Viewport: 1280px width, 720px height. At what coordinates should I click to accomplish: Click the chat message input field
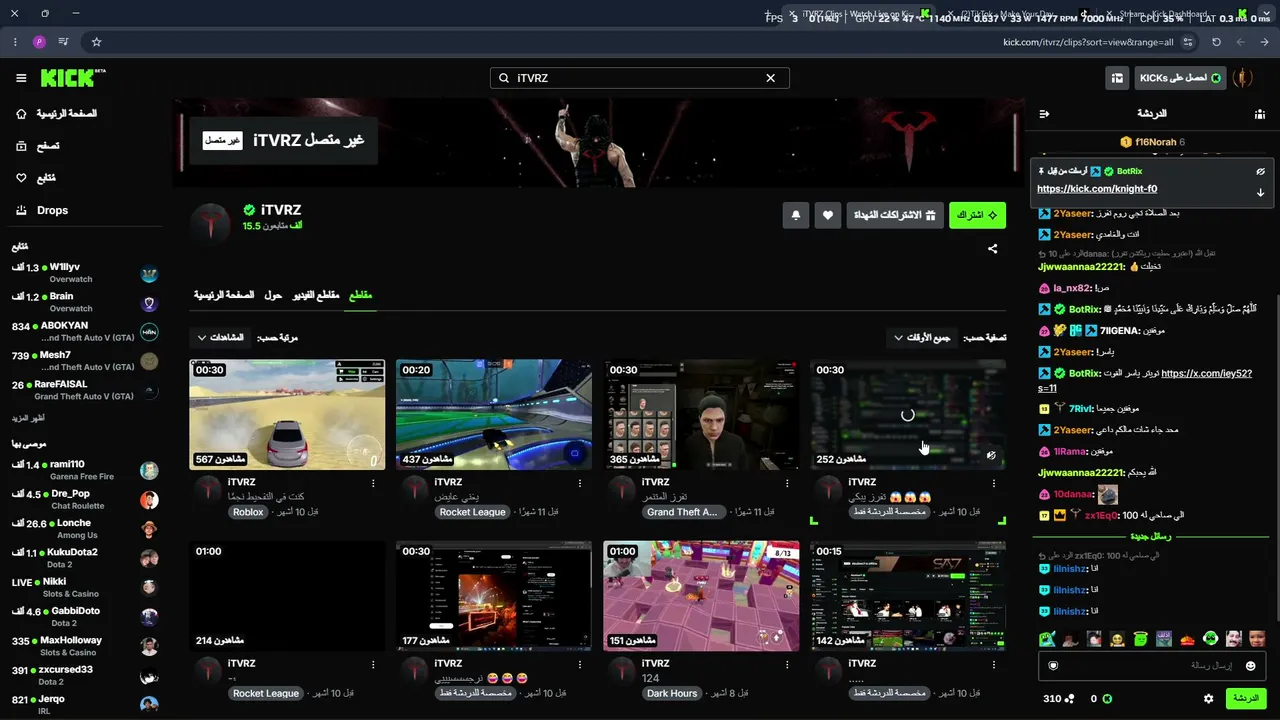(1152, 666)
